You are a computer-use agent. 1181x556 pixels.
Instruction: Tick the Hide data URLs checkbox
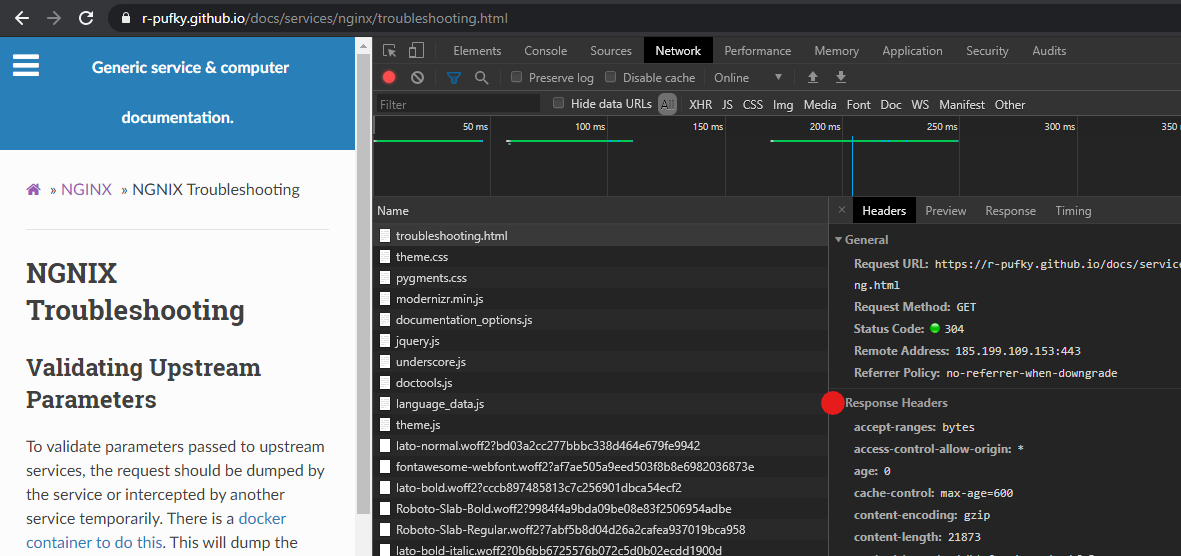(x=559, y=104)
